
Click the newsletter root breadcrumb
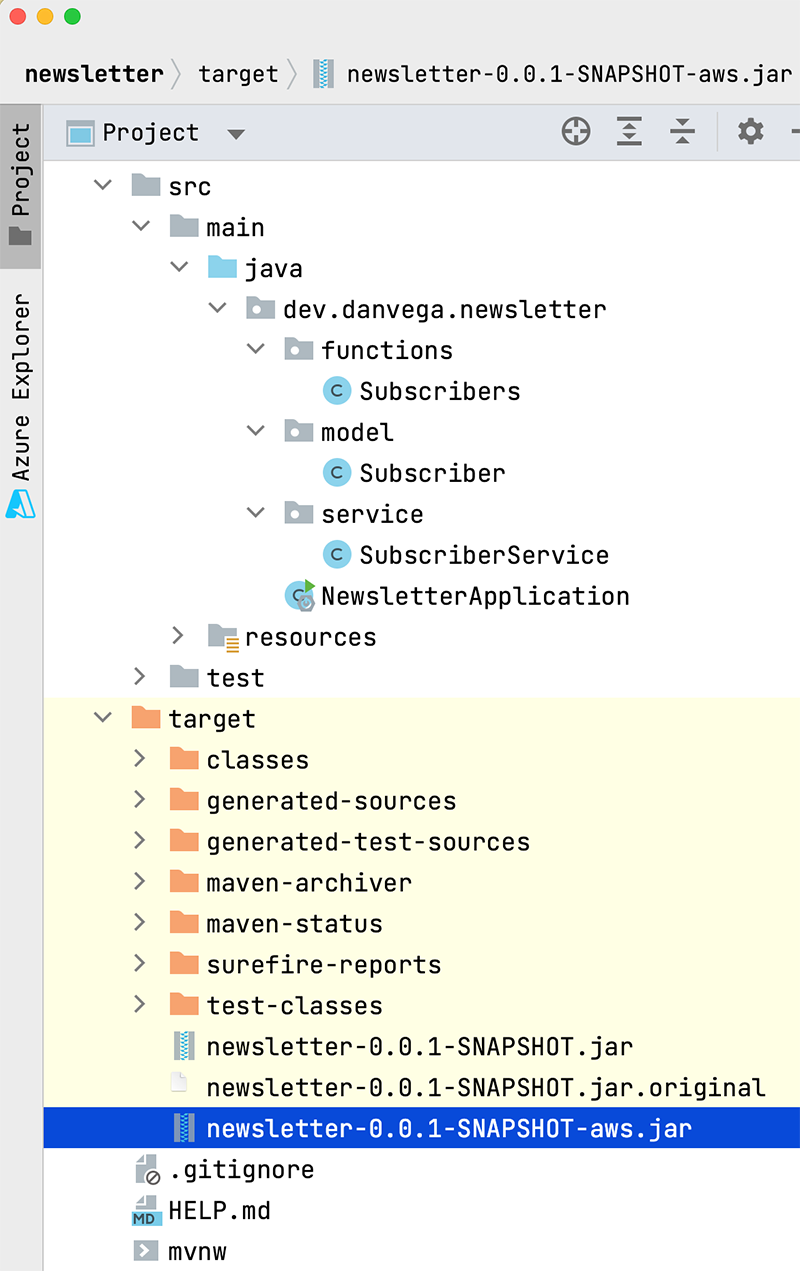[x=94, y=74]
